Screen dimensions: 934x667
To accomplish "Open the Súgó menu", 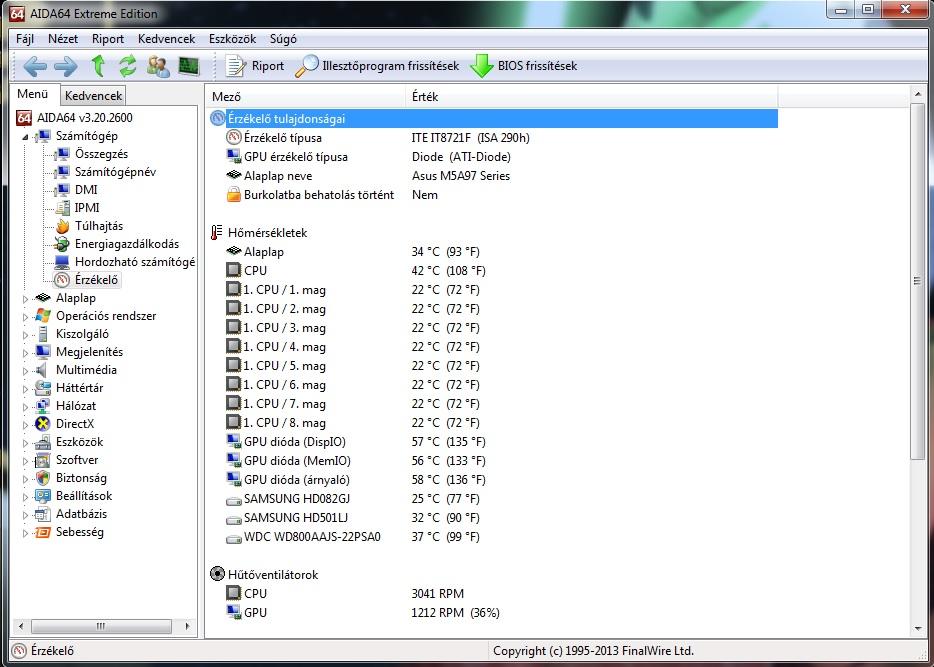I will point(283,39).
